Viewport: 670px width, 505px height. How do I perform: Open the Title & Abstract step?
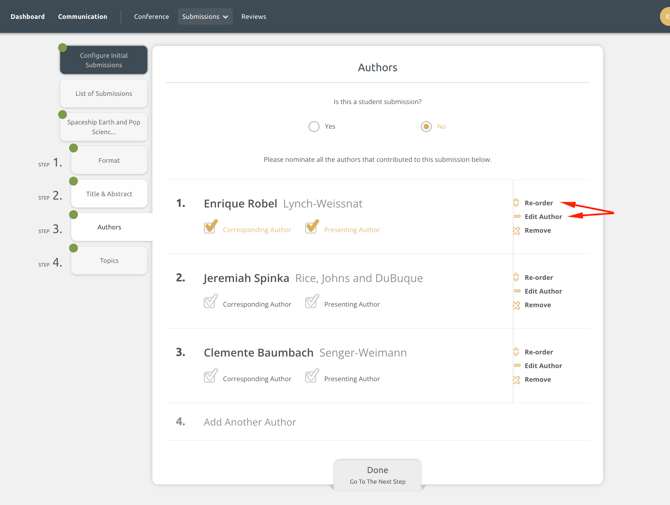pos(109,194)
